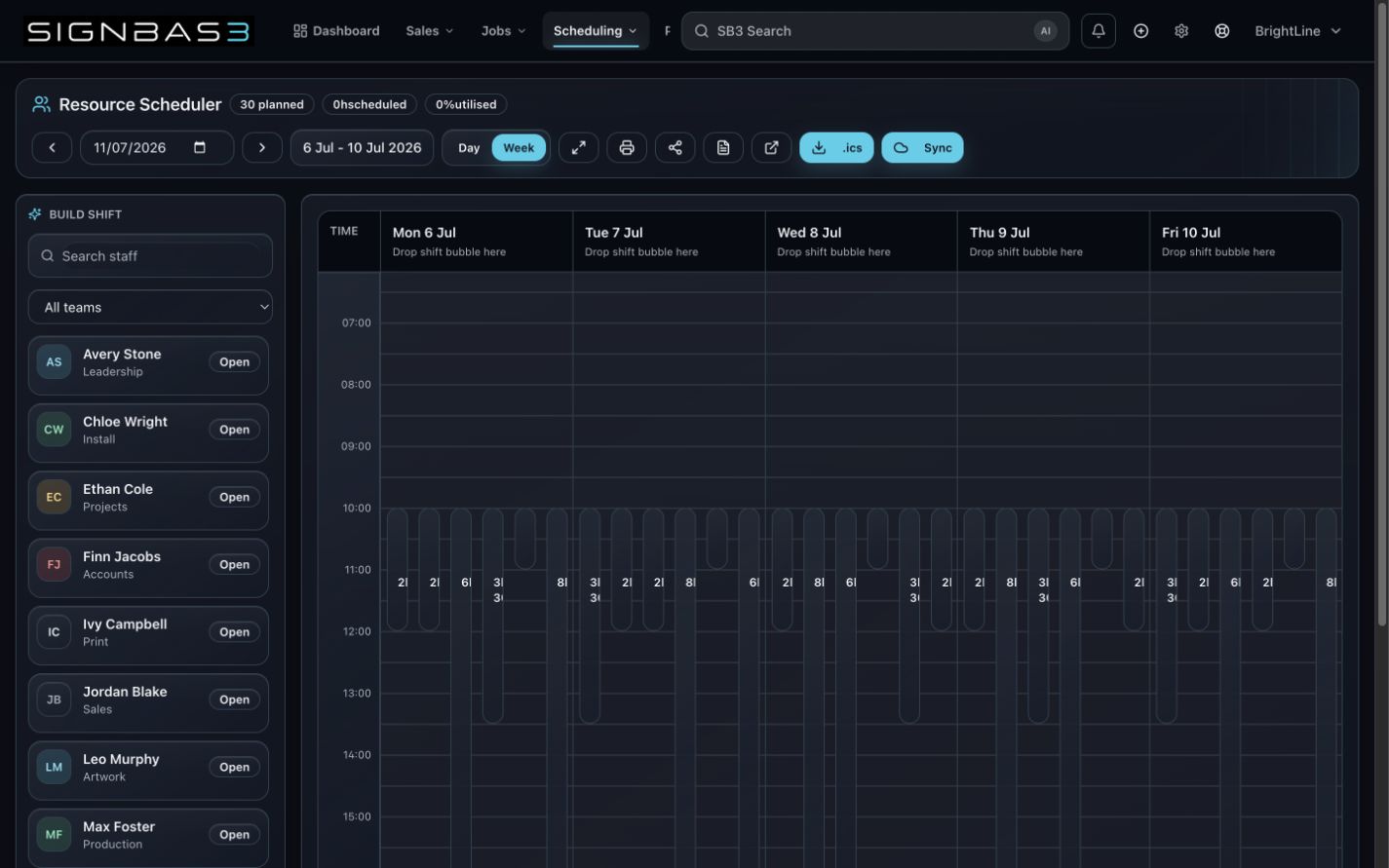1389x868 pixels.
Task: Open schedule in external window icon
Action: click(771, 147)
